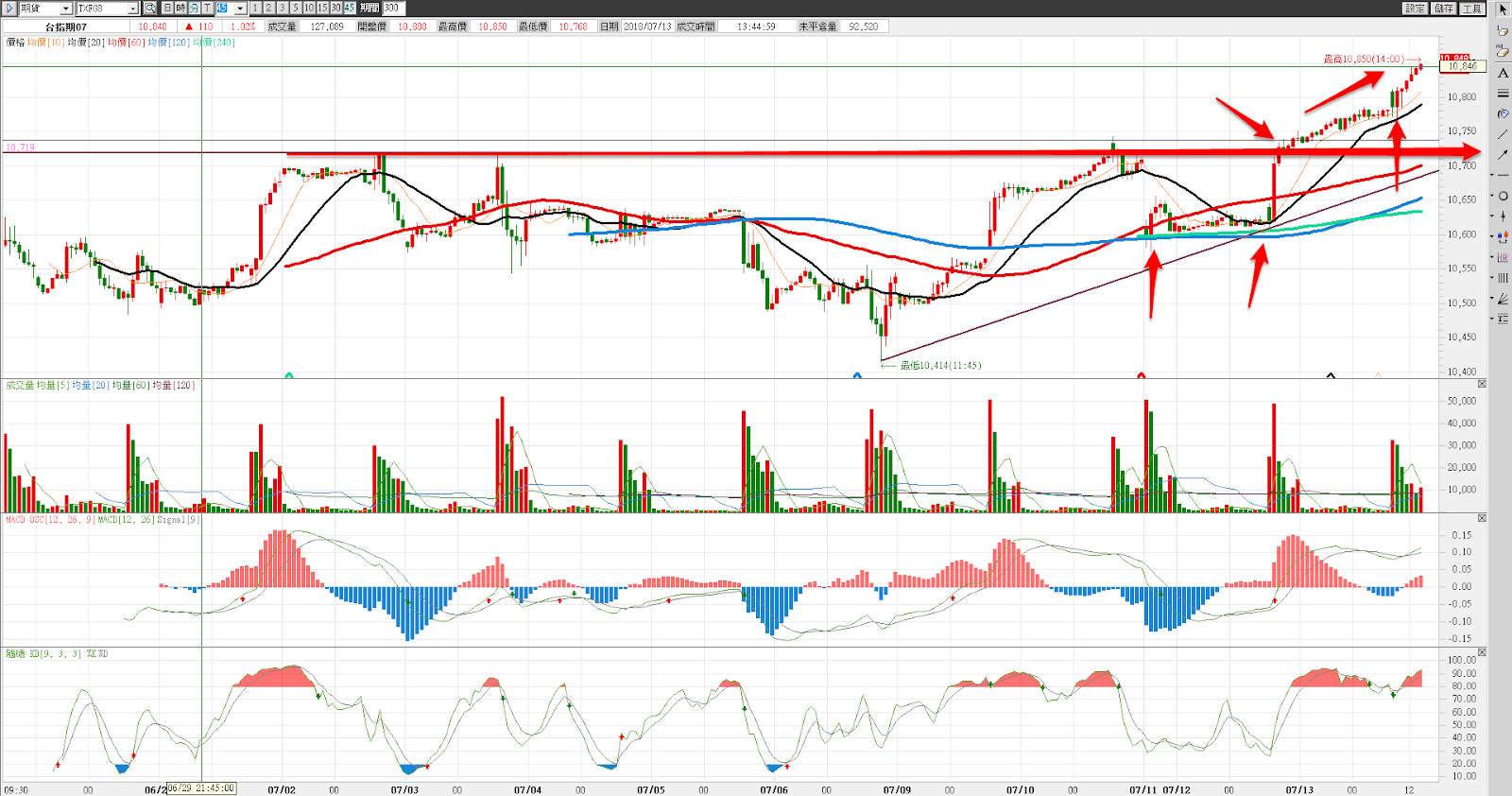Screen dimensions: 1512x796
Task: Select the text box label tool
Action: (x=1503, y=319)
